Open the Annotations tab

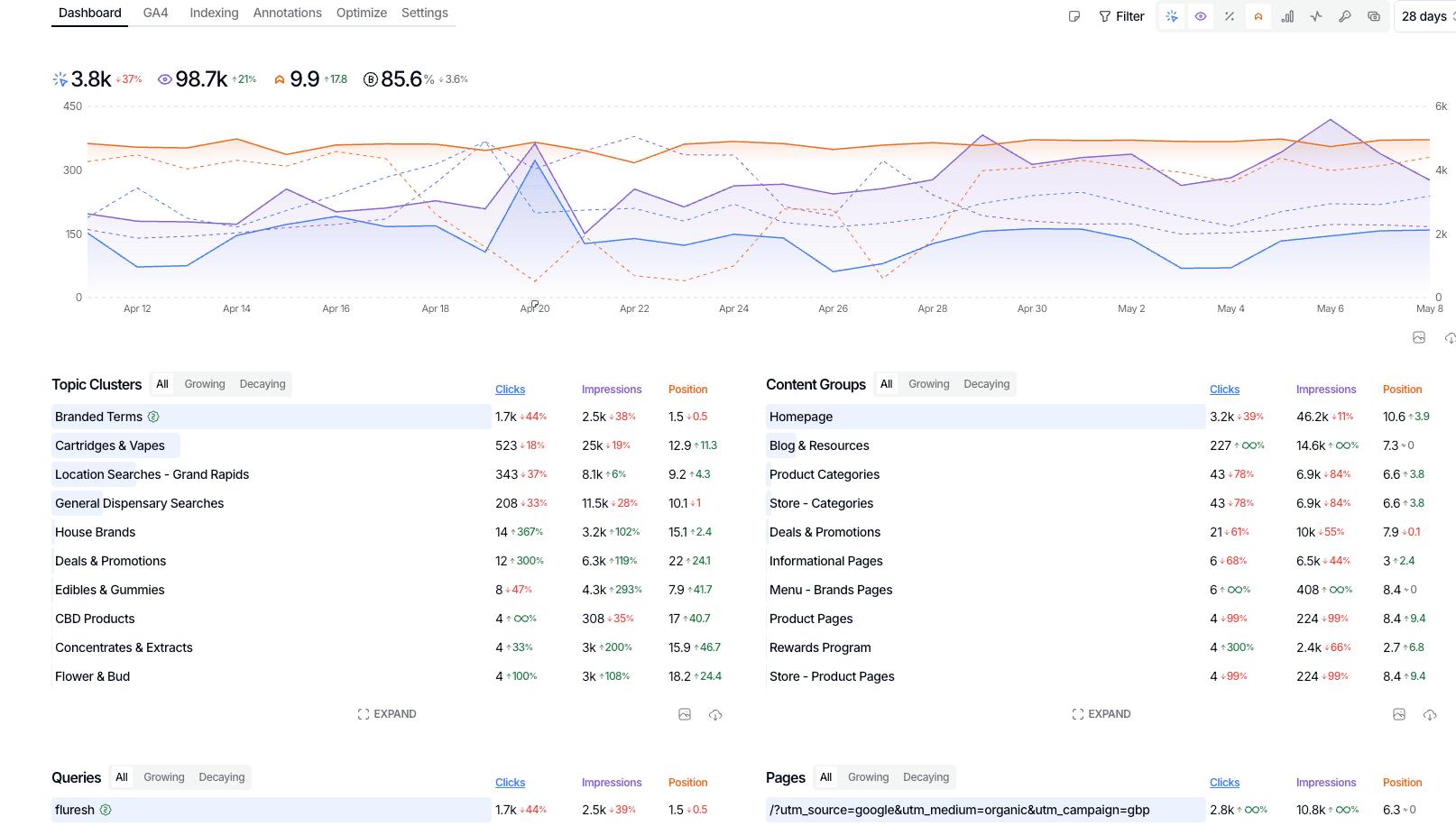click(287, 13)
